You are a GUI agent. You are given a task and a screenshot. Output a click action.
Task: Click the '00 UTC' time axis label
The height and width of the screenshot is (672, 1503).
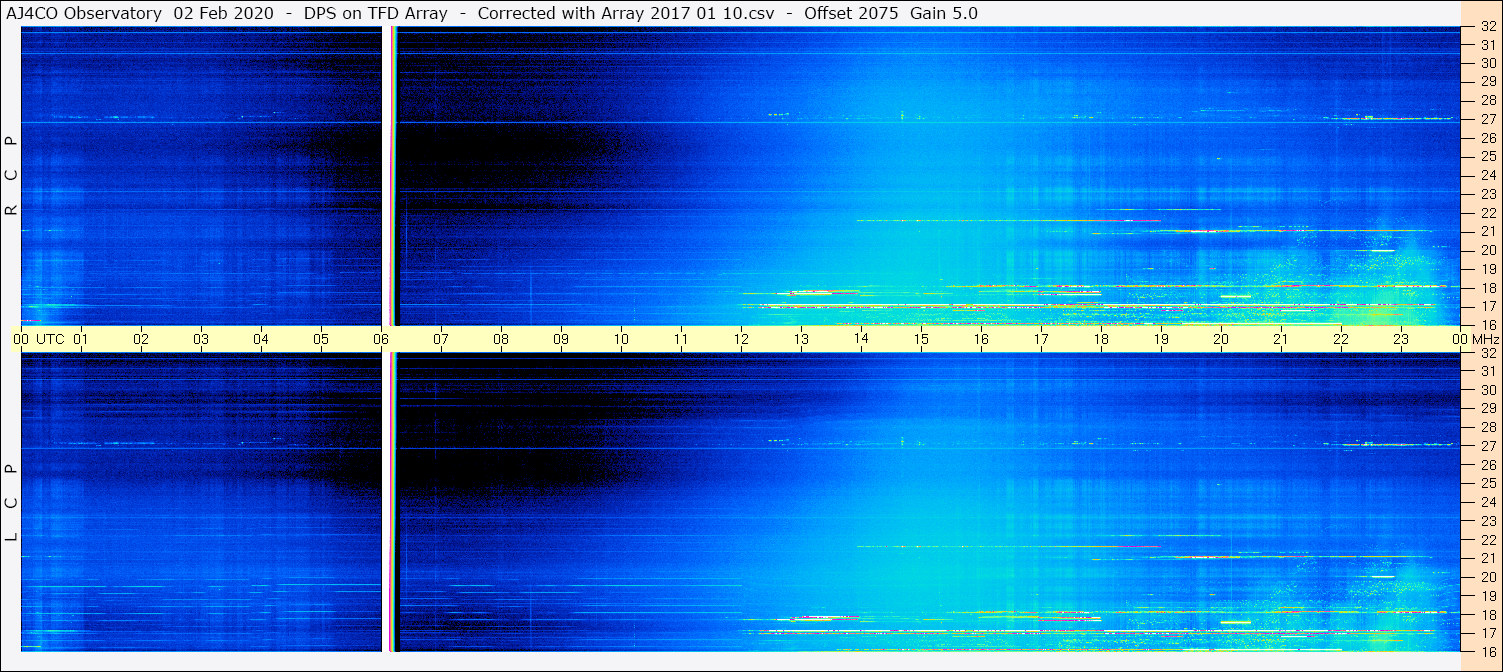tap(39, 339)
